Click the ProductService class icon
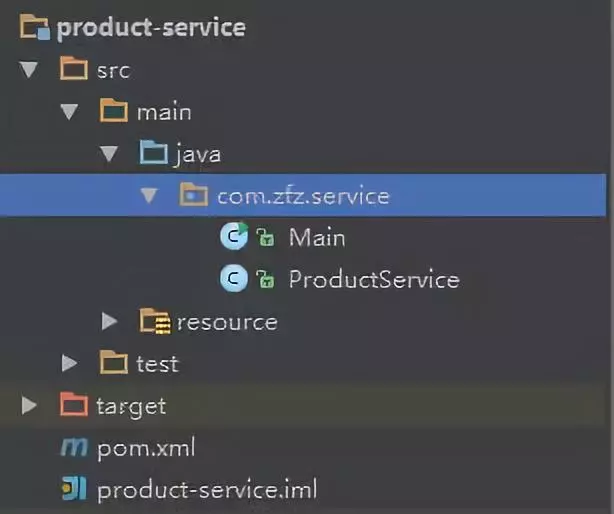 (234, 278)
